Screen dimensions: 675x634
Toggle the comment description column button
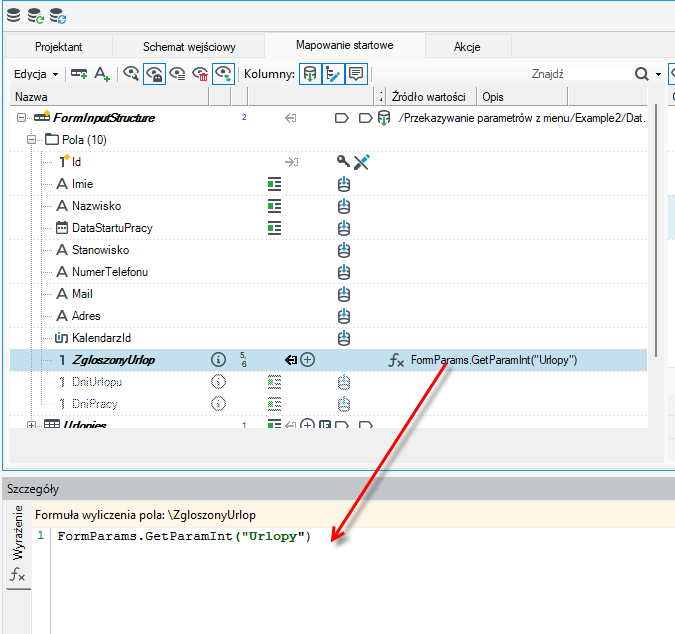click(356, 74)
